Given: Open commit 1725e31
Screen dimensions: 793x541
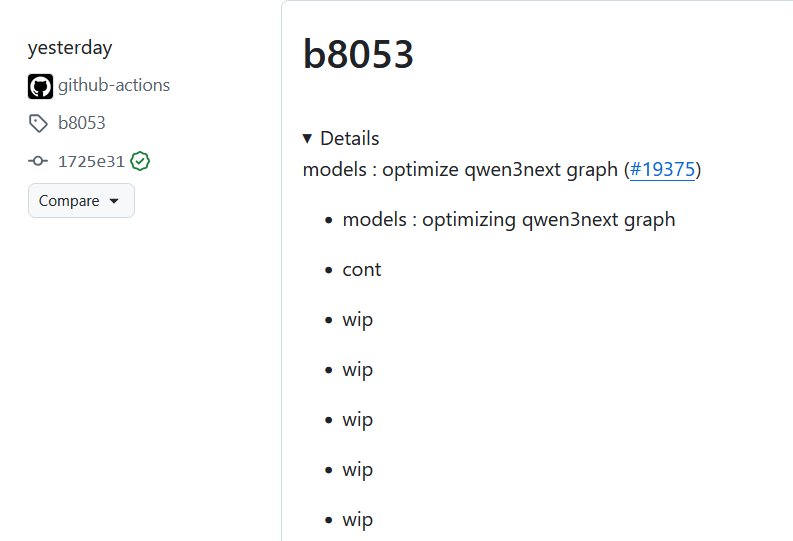Looking at the screenshot, I should click(x=91, y=161).
